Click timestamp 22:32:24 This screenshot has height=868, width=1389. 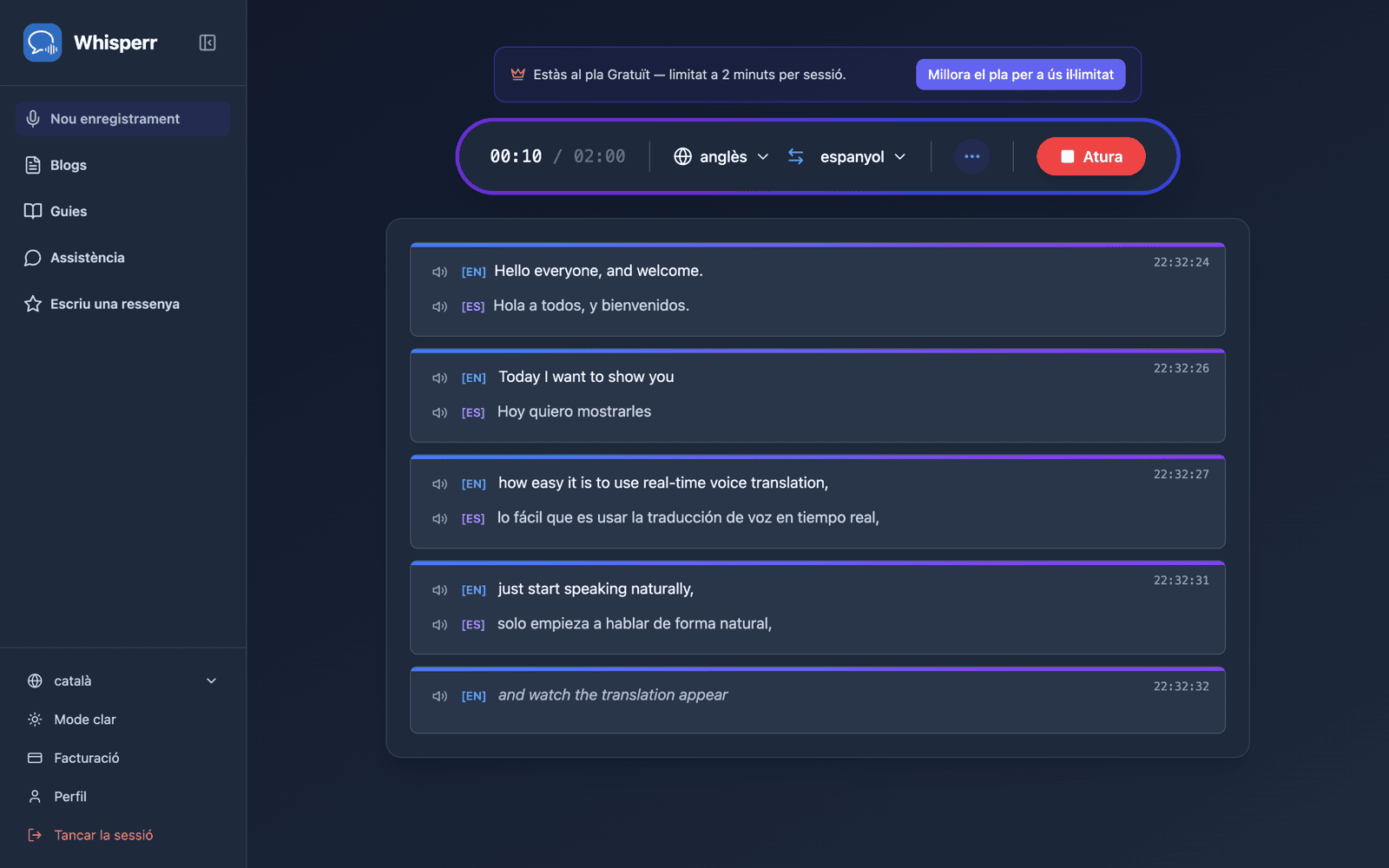(1181, 262)
